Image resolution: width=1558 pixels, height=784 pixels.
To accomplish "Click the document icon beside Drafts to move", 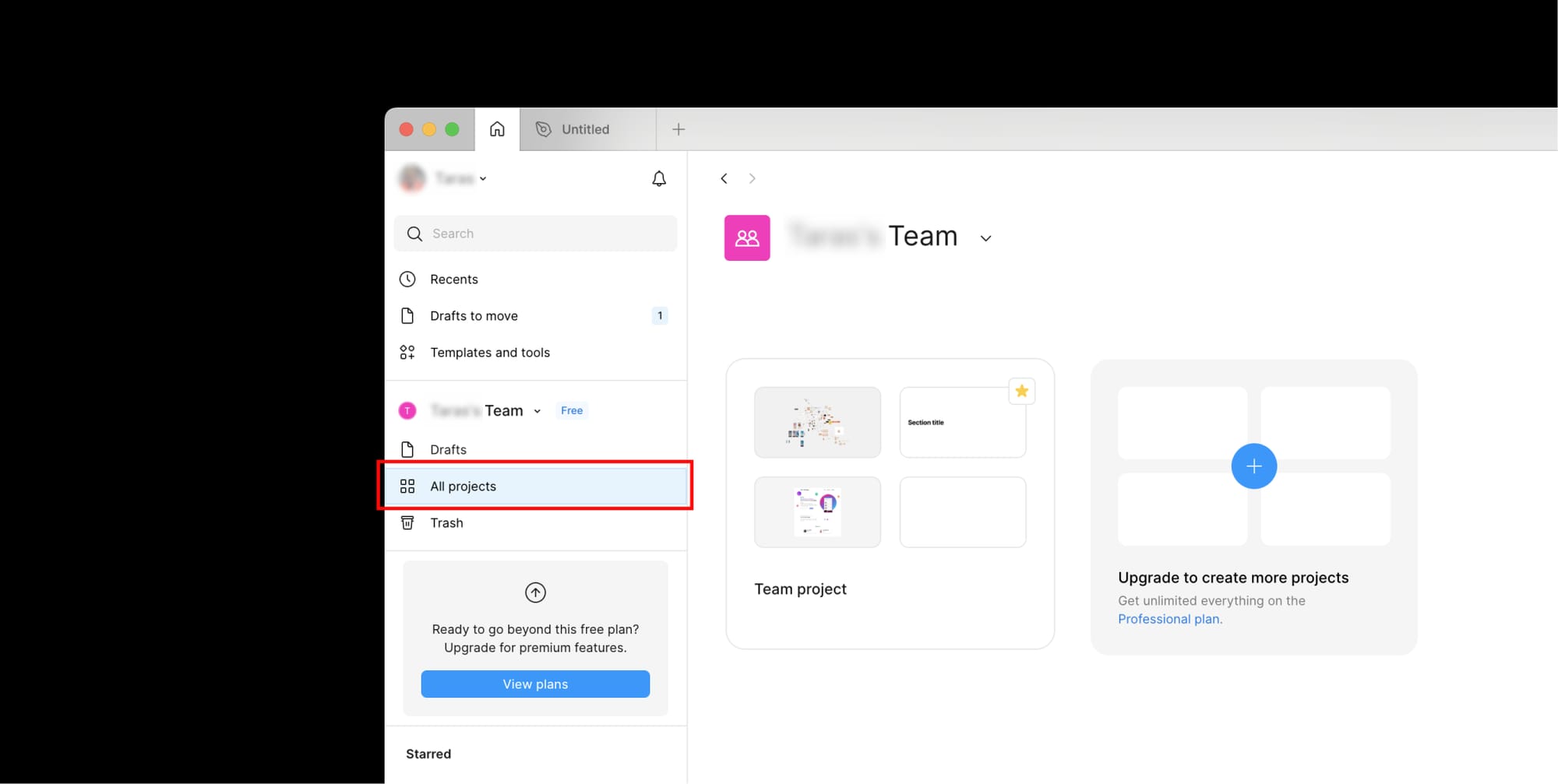I will click(407, 316).
